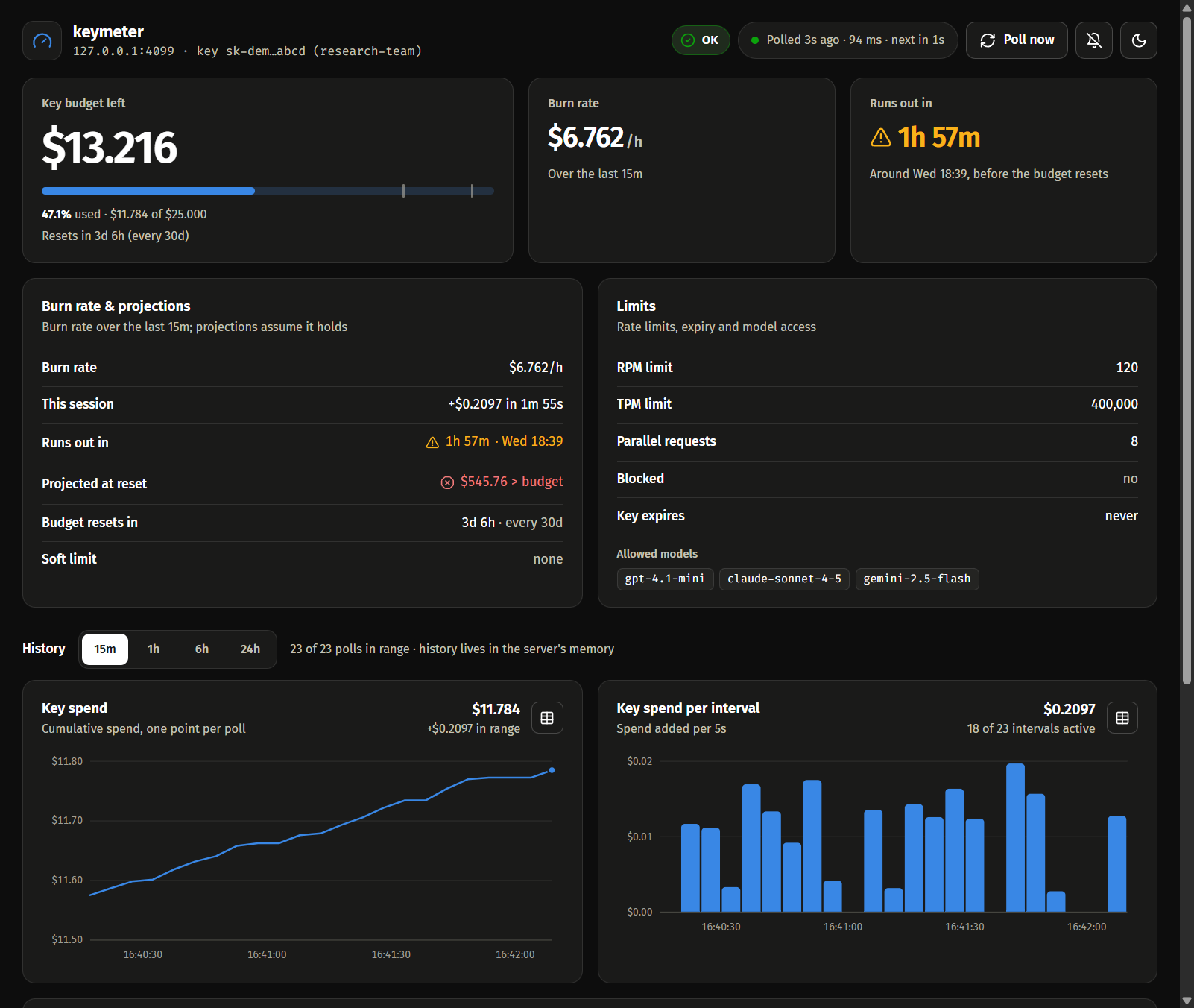Click the key budget progress bar

(268, 191)
